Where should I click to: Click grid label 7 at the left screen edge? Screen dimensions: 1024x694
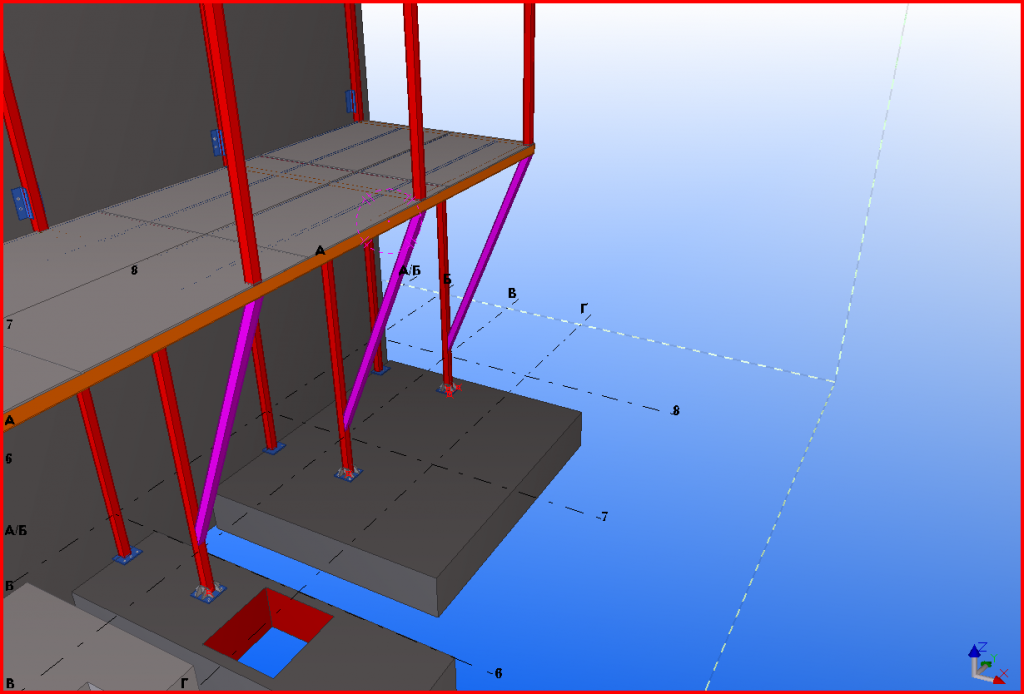click(8, 324)
